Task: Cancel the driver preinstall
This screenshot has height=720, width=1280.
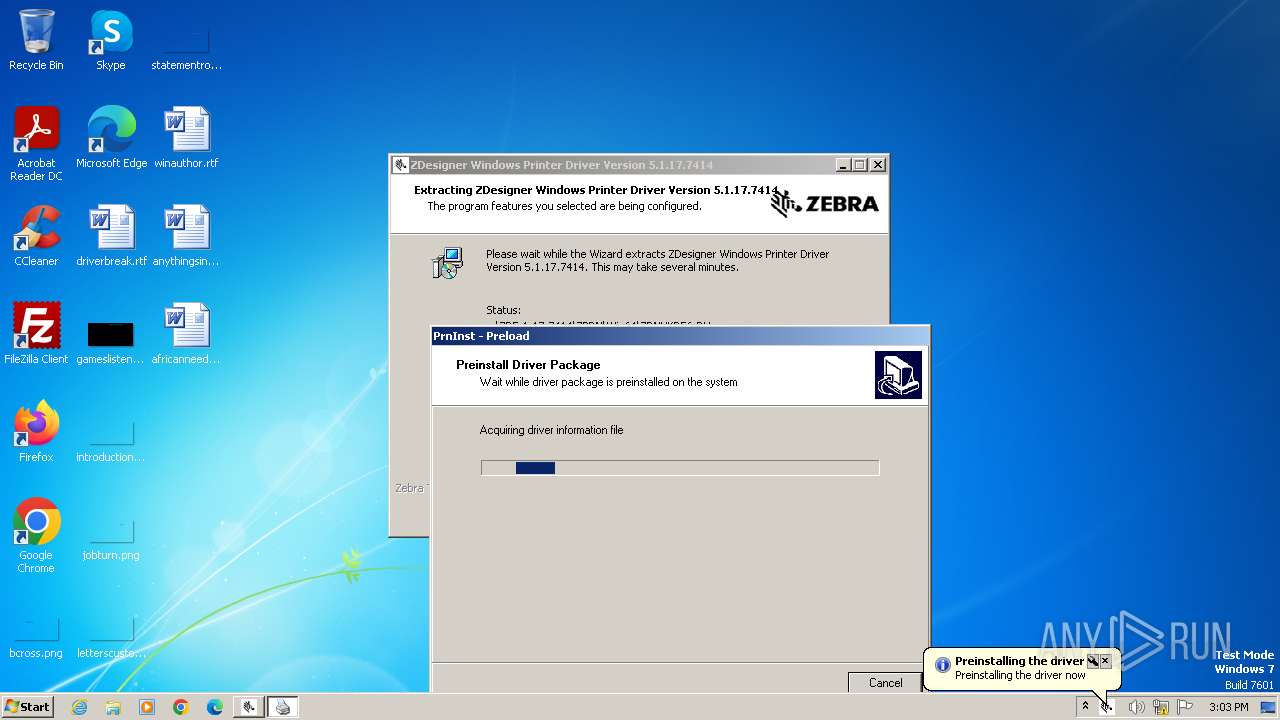Action: [x=885, y=682]
